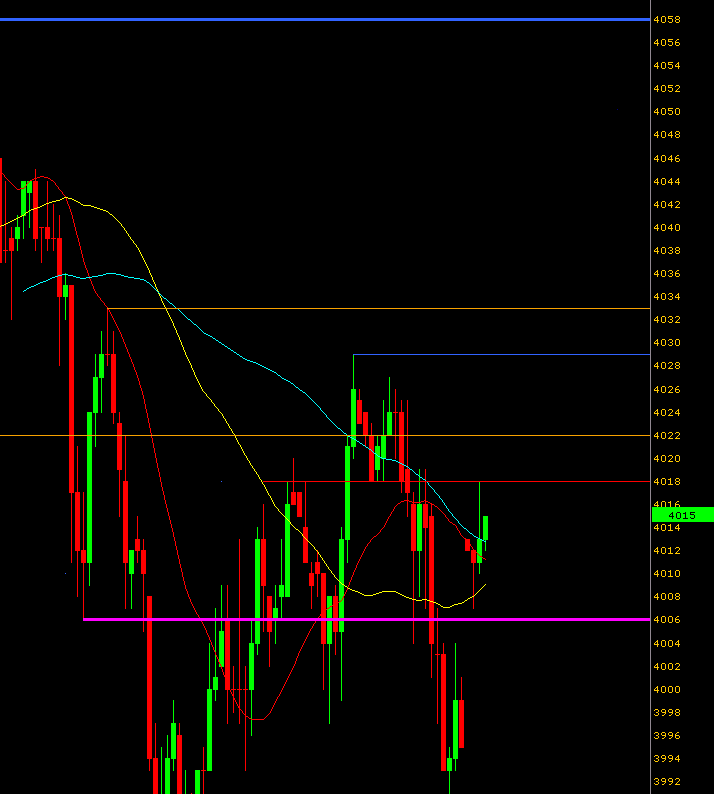
Task: Click the 4010 price axis label
Action: tap(667, 574)
